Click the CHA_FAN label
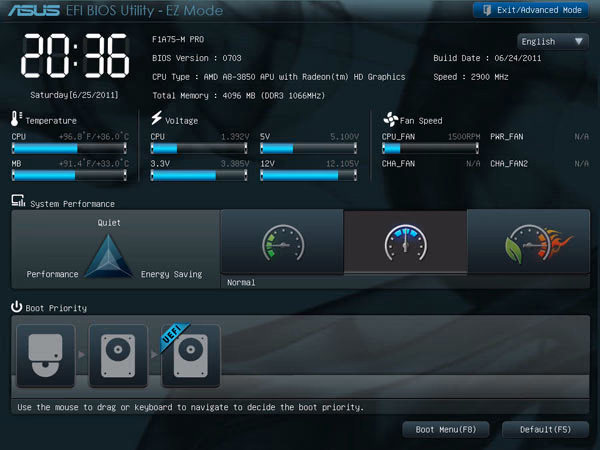This screenshot has height=450, width=600. coord(398,164)
